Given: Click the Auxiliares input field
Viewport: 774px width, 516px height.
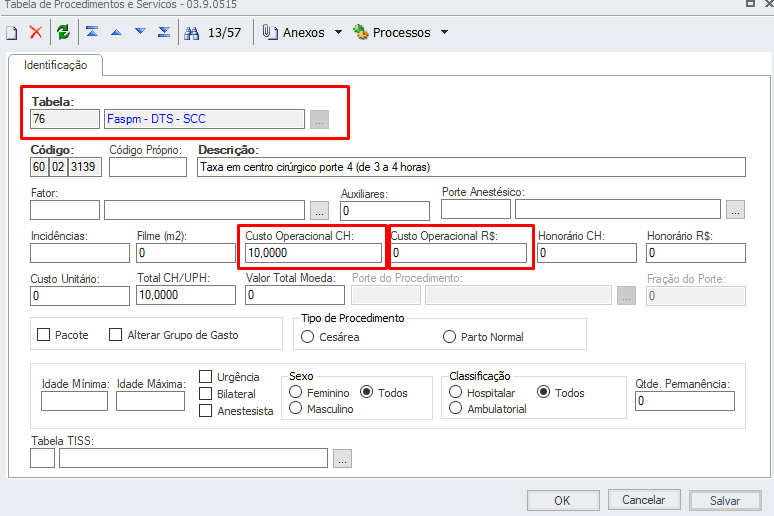Looking at the screenshot, I should pyautogui.click(x=385, y=211).
